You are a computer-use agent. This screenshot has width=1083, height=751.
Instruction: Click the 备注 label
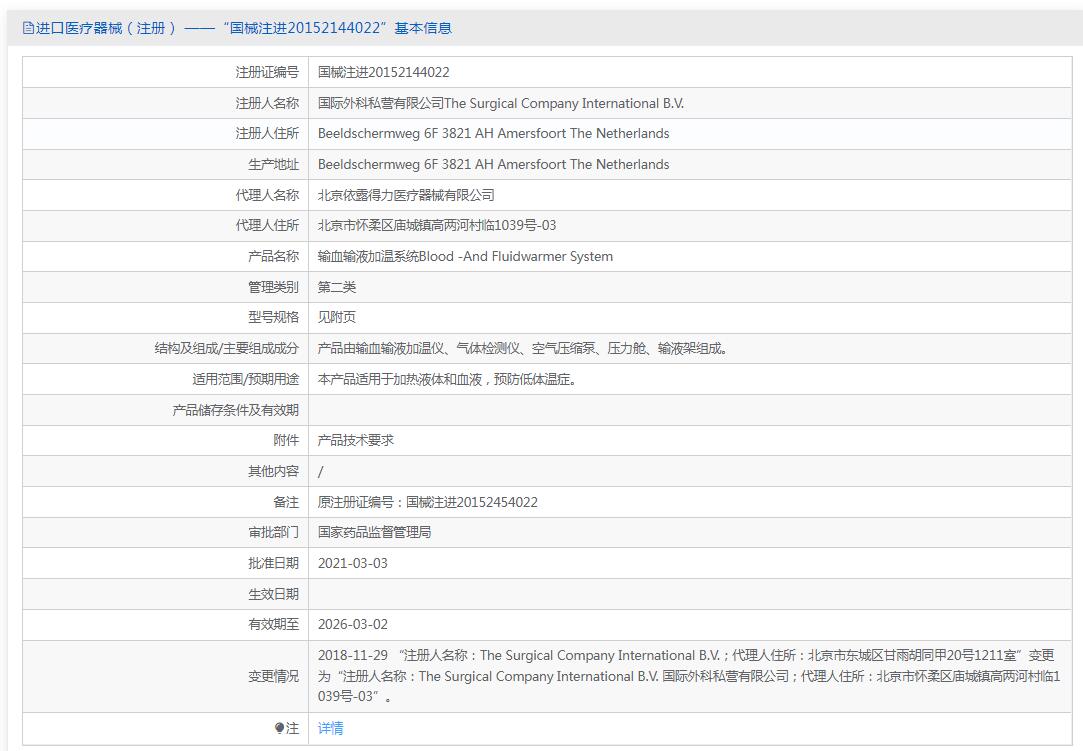point(286,502)
